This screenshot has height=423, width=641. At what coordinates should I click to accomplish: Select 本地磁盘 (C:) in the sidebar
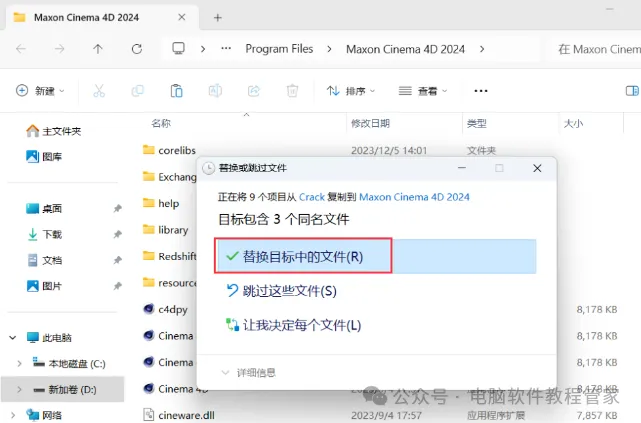pos(69,363)
